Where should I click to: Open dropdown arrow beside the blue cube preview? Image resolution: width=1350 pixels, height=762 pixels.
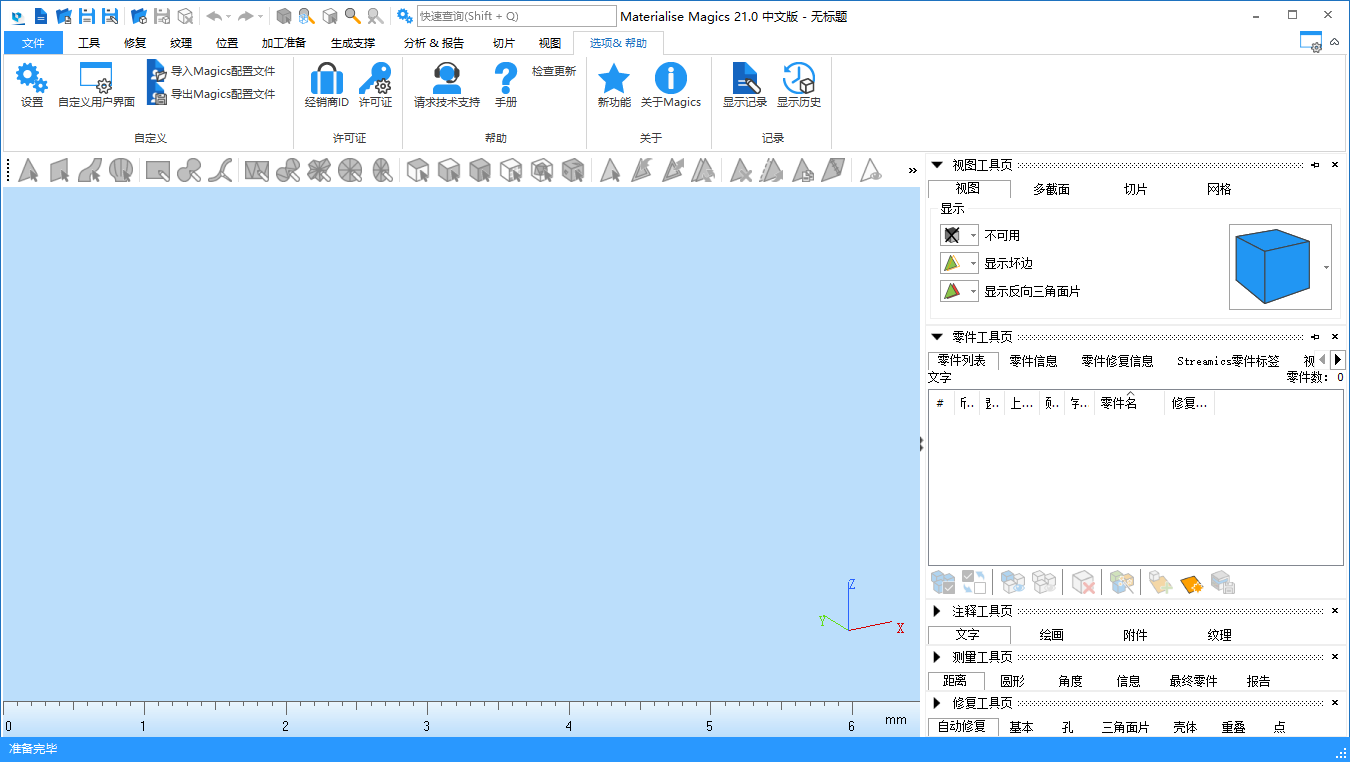1327,267
